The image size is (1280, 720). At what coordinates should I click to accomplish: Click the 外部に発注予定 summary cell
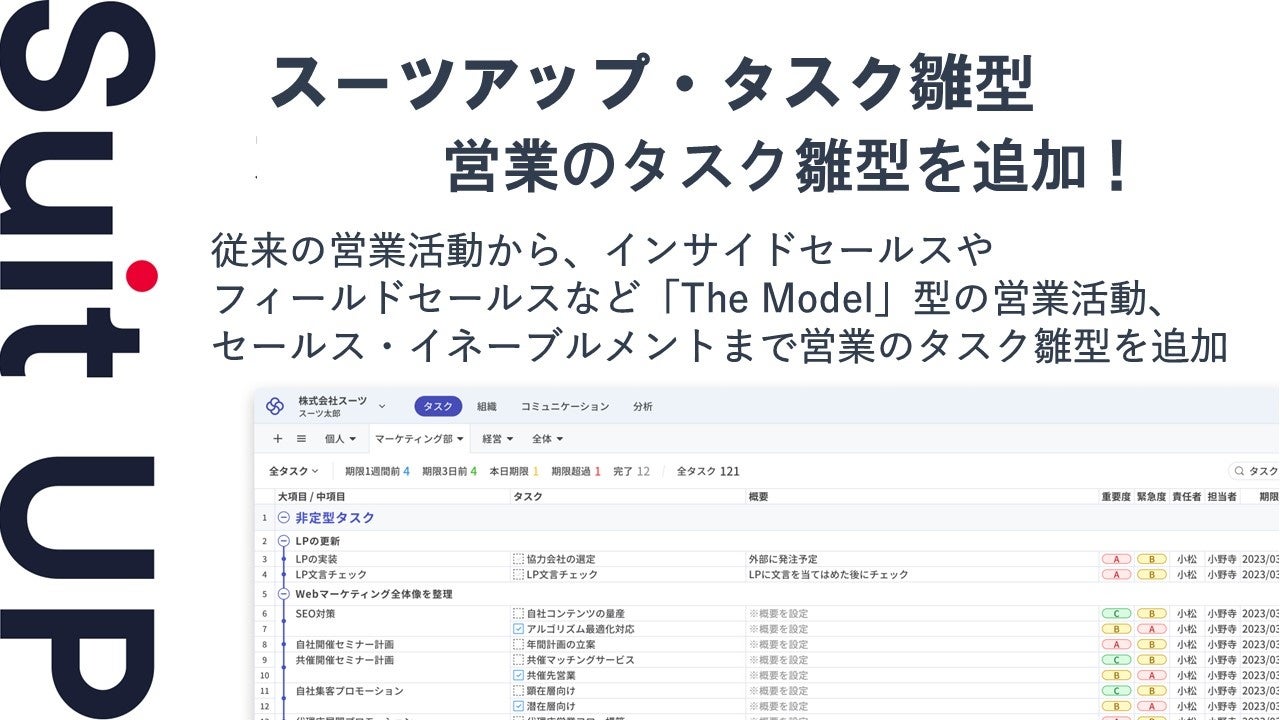point(783,559)
